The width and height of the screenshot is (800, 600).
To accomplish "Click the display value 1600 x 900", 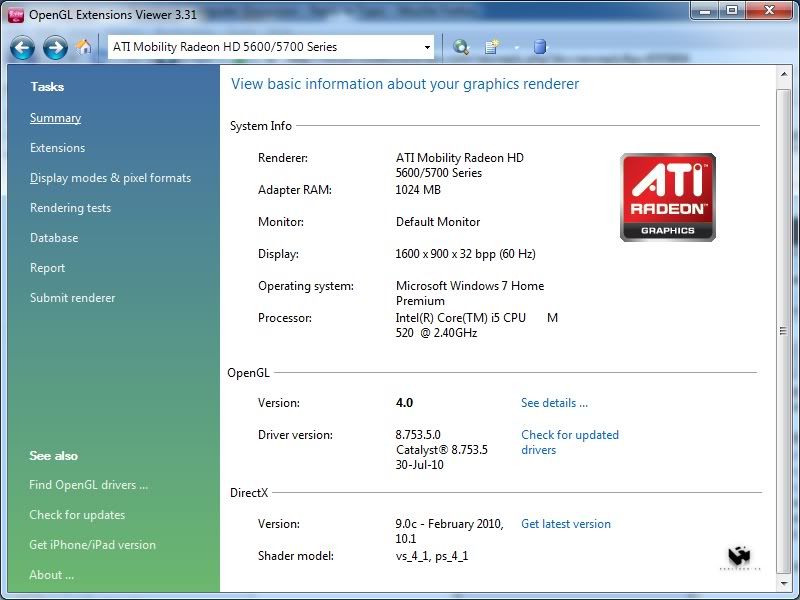I will click(x=465, y=254).
